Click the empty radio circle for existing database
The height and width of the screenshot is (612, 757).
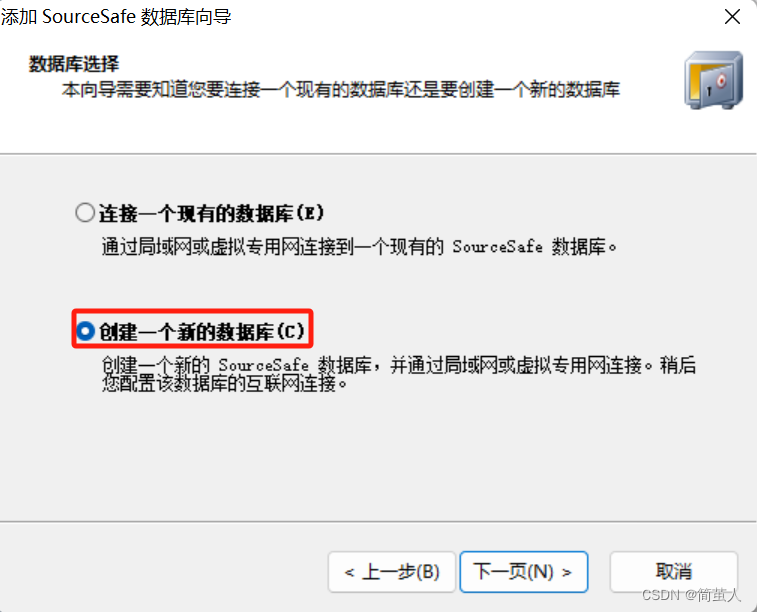coord(85,212)
